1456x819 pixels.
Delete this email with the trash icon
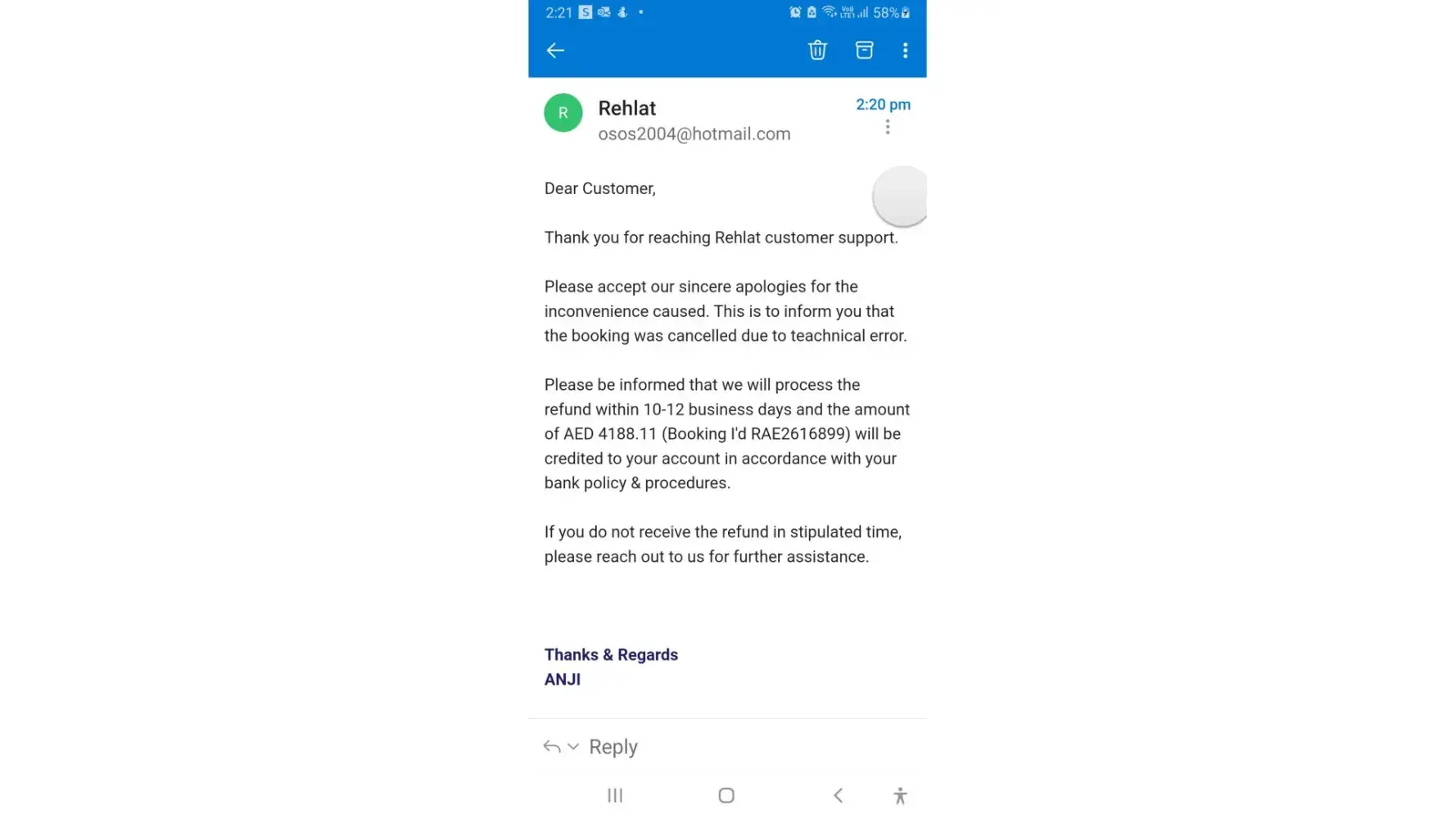click(x=817, y=51)
